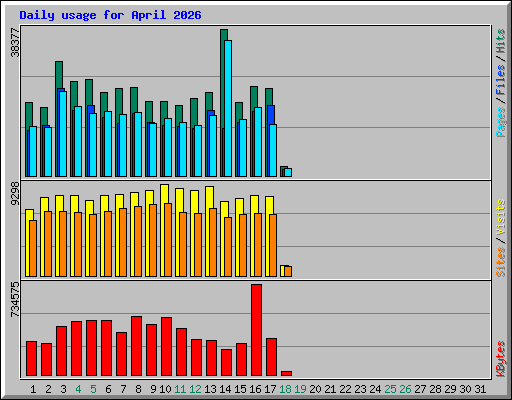
Task: Click the day 31 axis label
Action: (480, 389)
